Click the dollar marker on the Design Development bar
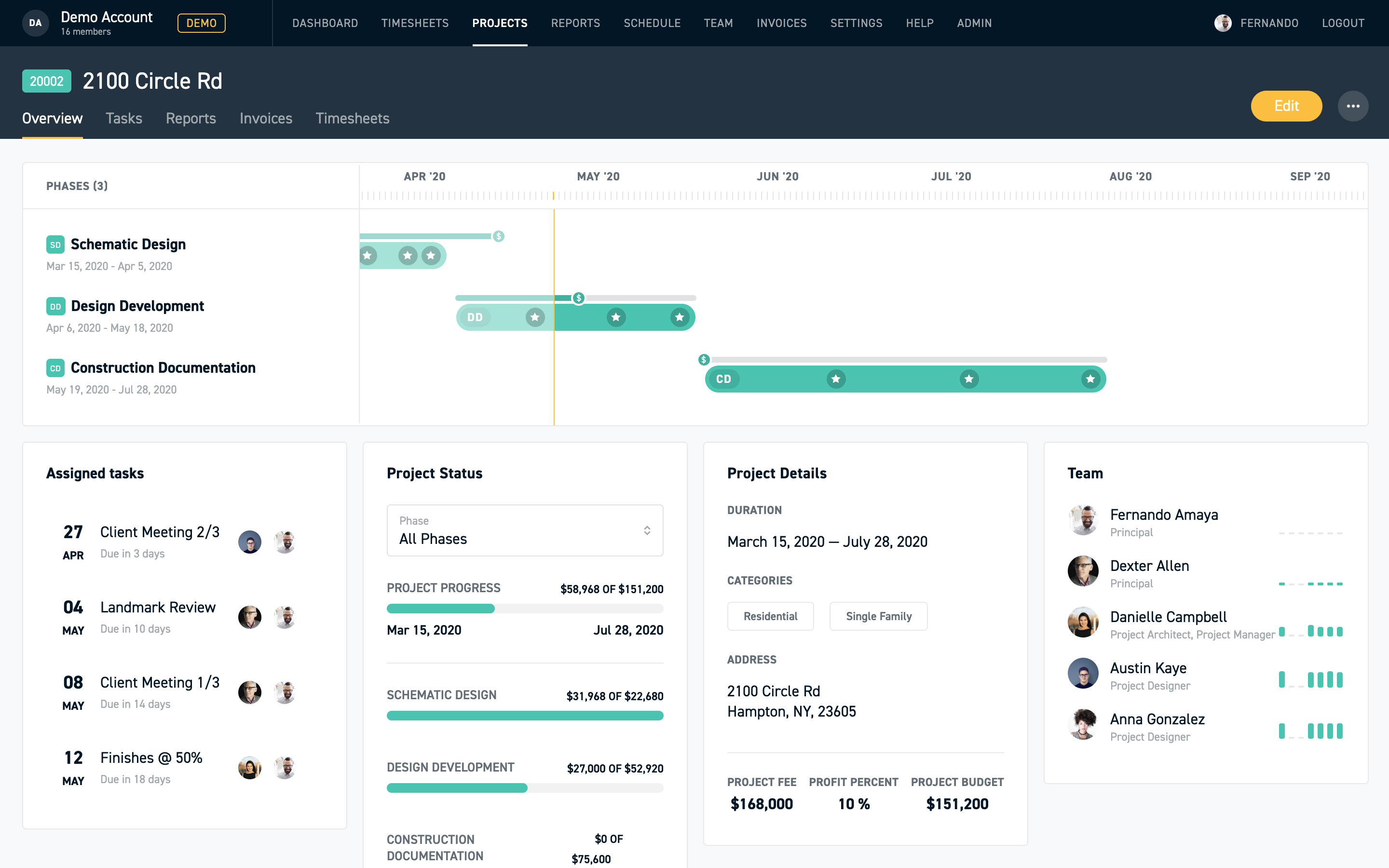 point(579,298)
